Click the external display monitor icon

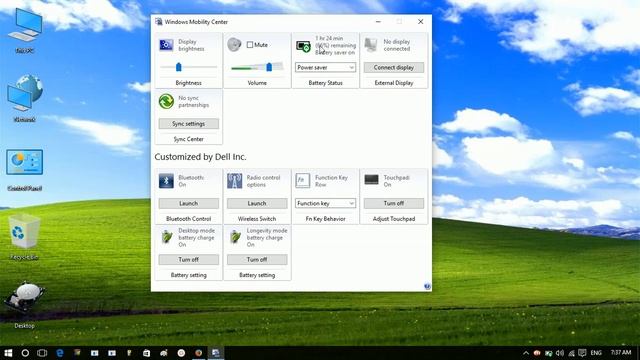click(x=371, y=45)
